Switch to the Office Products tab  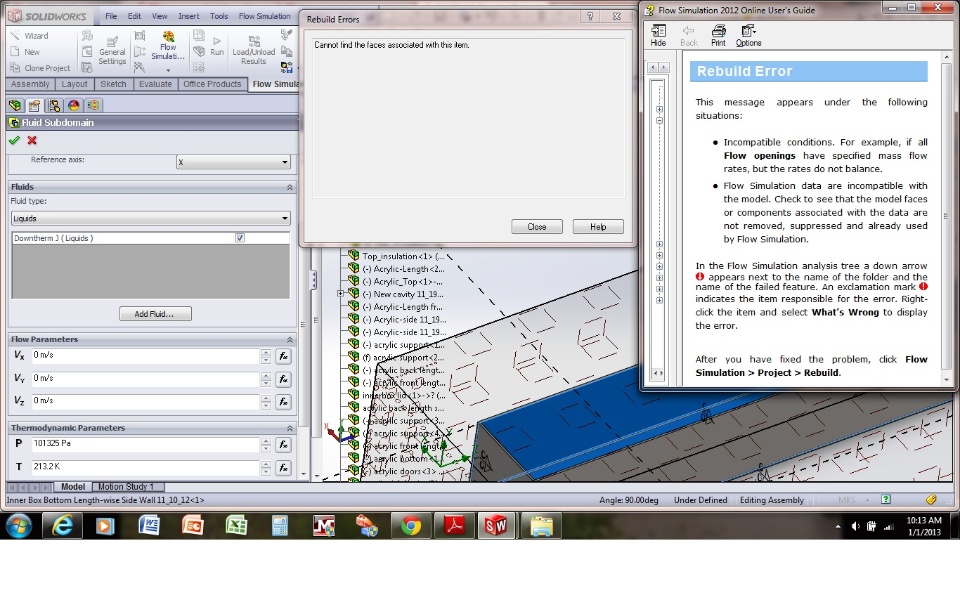pyautogui.click(x=212, y=84)
